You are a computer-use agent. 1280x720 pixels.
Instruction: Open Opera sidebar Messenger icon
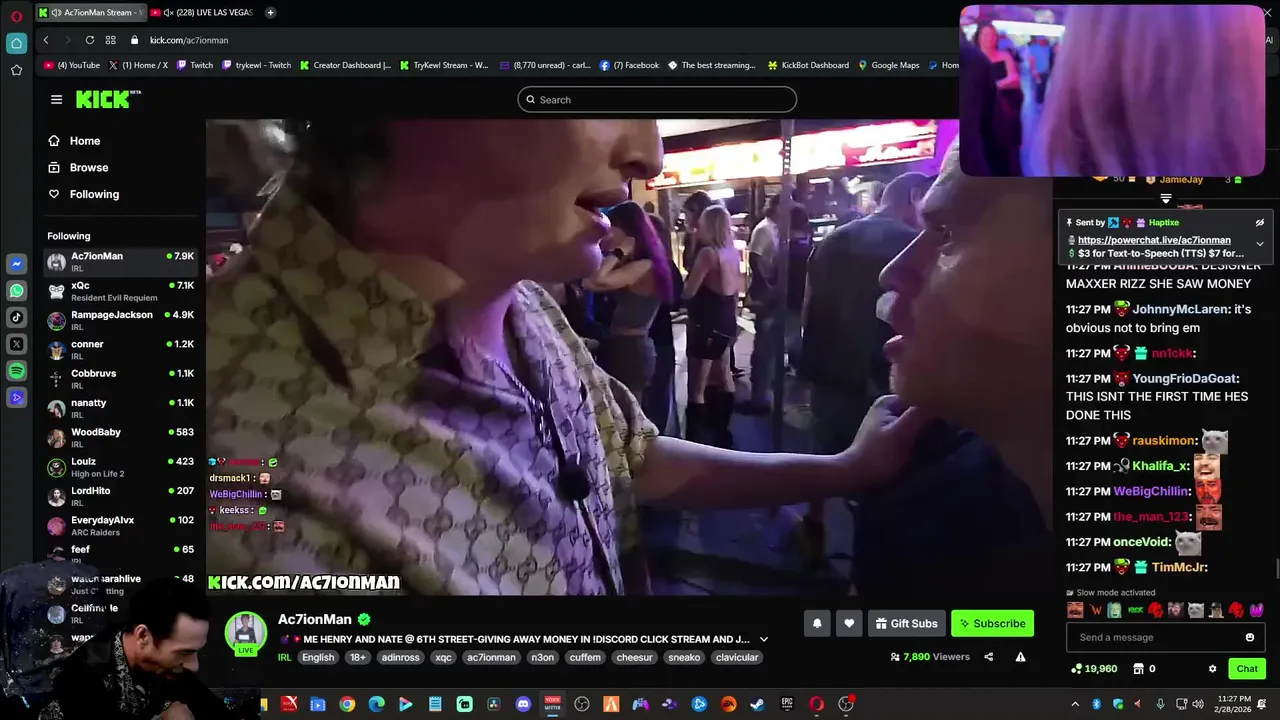point(16,264)
